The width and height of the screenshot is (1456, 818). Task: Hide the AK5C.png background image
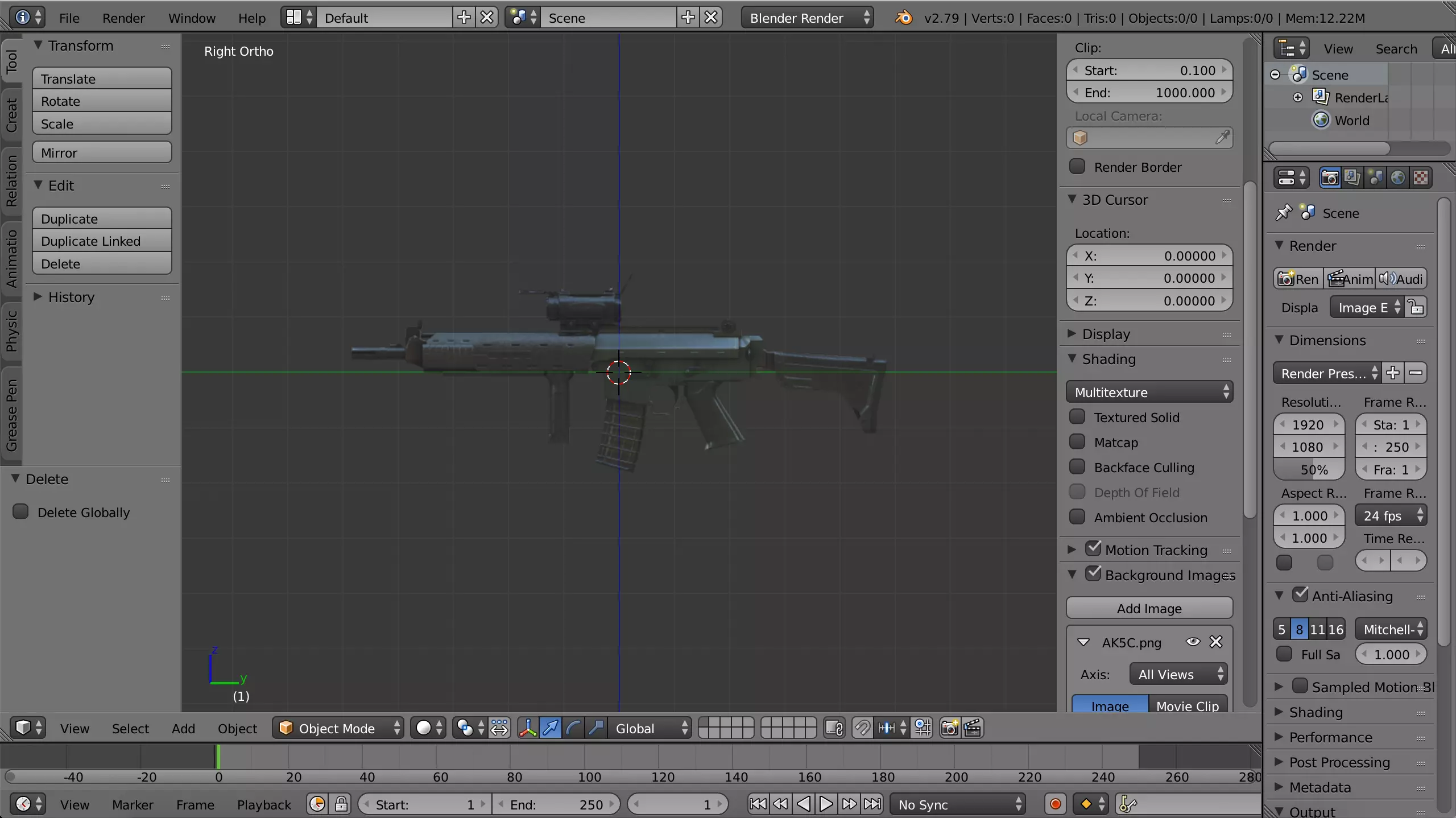click(x=1193, y=642)
